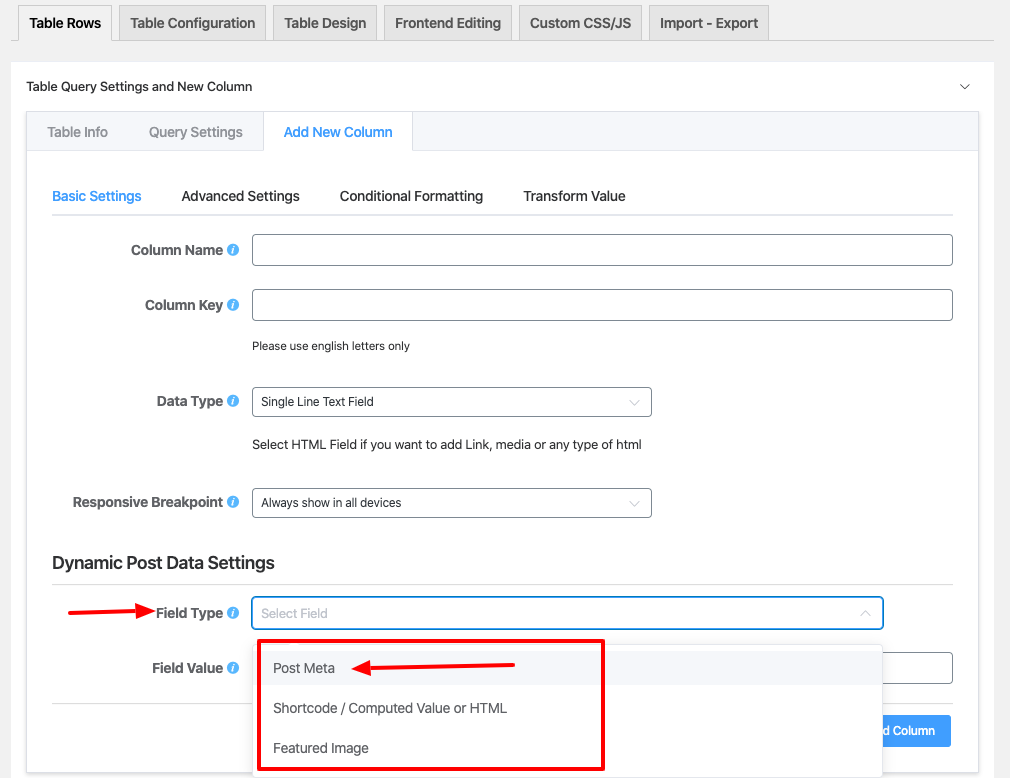Open the Table Design tab

325,23
